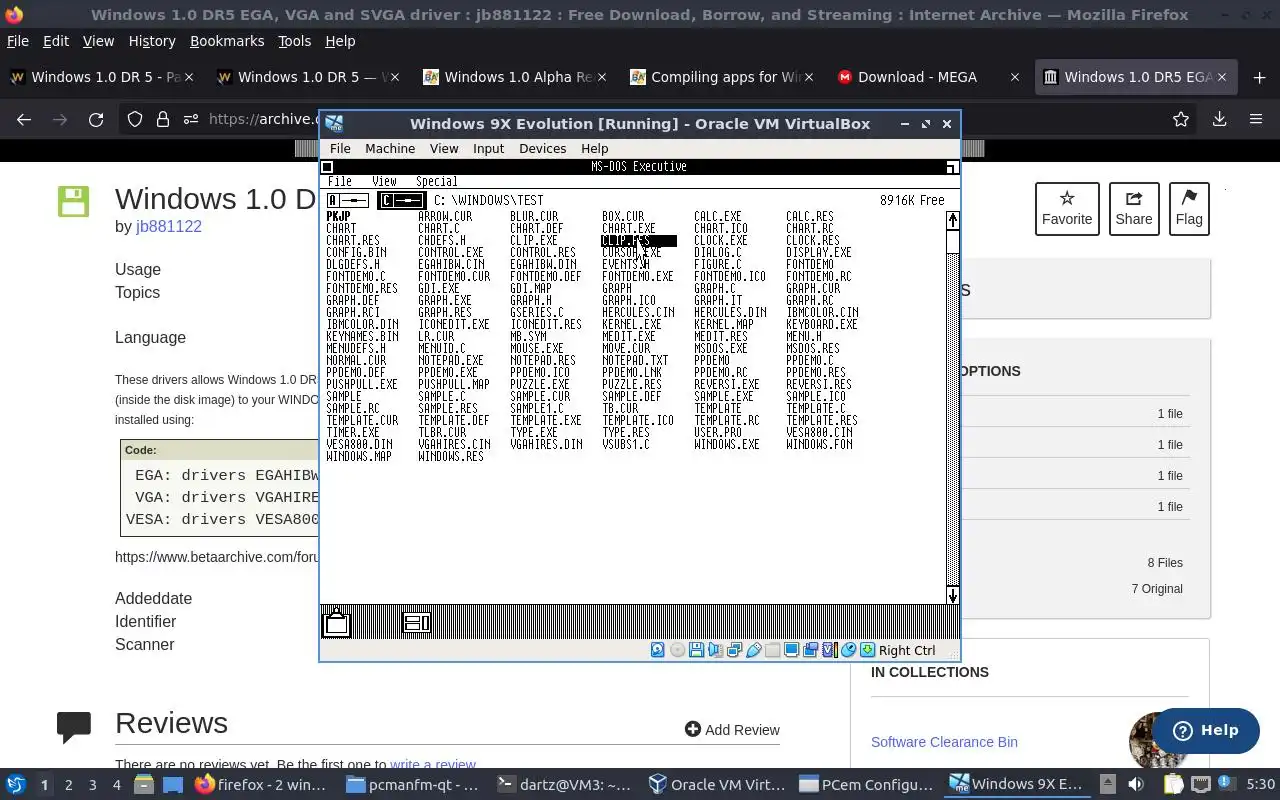
Task: Select file CLOCK.EXE in the listing
Action: (721, 240)
